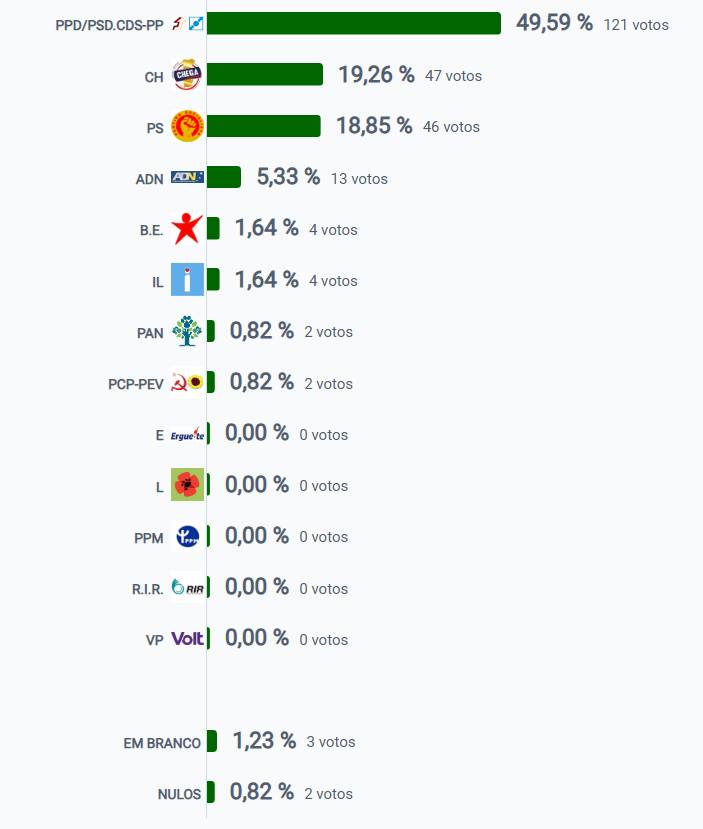Click the Livre poppy logo

[187, 485]
